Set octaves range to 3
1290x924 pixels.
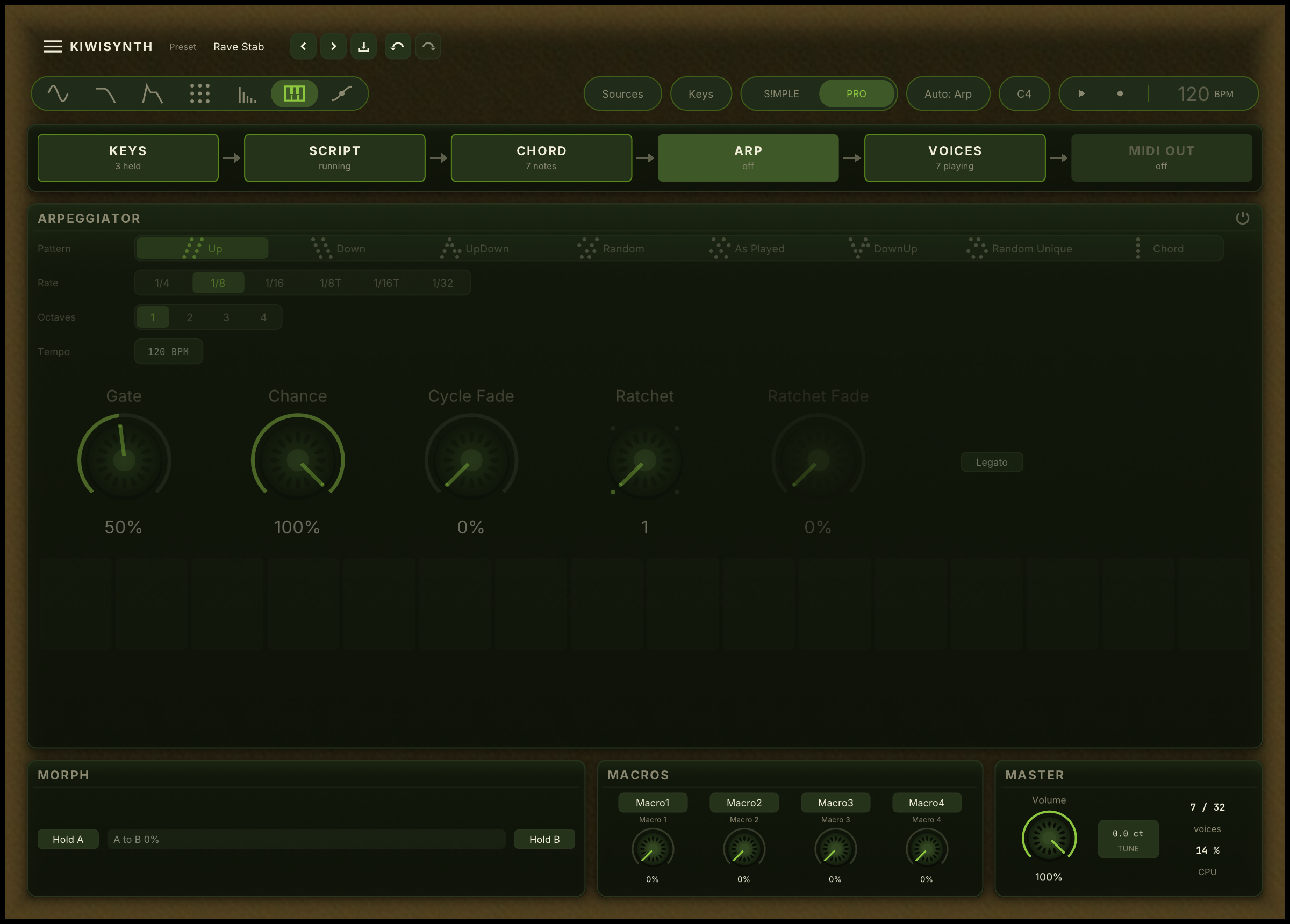pyautogui.click(x=226, y=317)
